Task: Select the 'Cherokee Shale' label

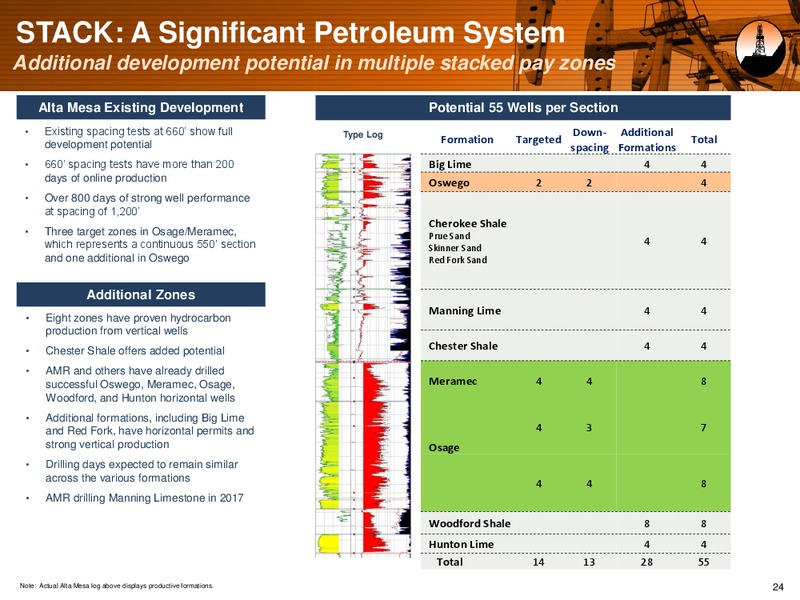Action: pyautogui.click(x=467, y=223)
